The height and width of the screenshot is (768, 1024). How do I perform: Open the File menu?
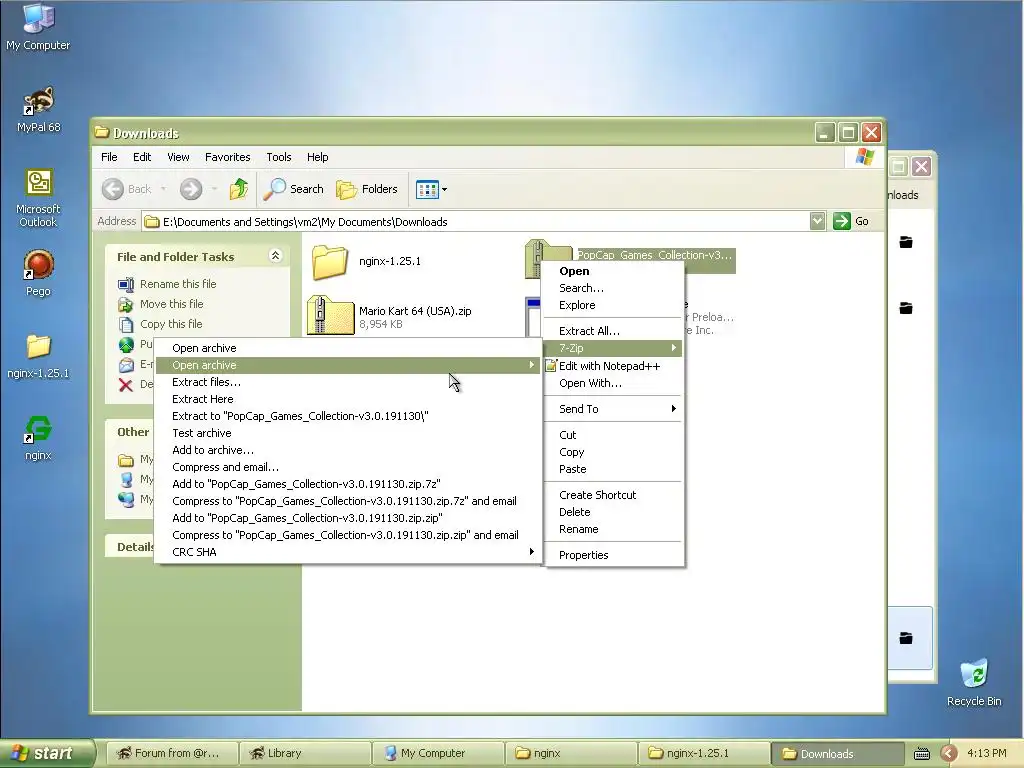[x=109, y=157]
